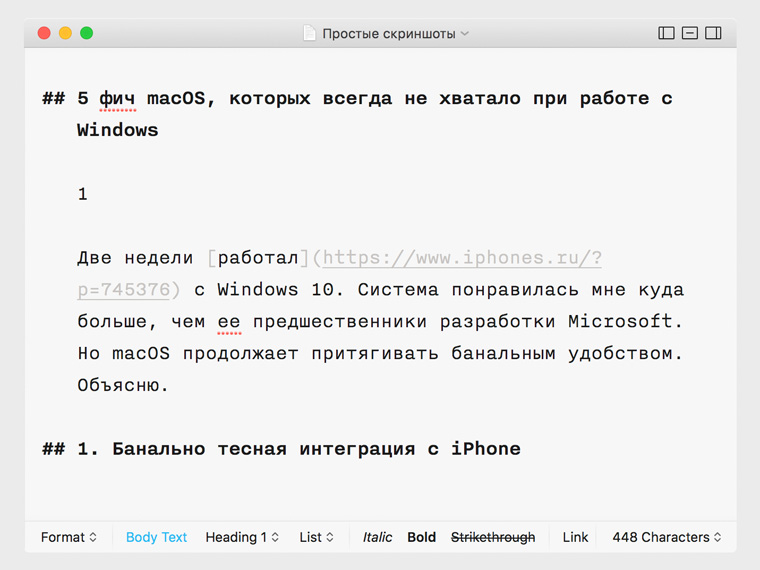Open the Format popup menu
760x570 pixels.
tap(69, 537)
